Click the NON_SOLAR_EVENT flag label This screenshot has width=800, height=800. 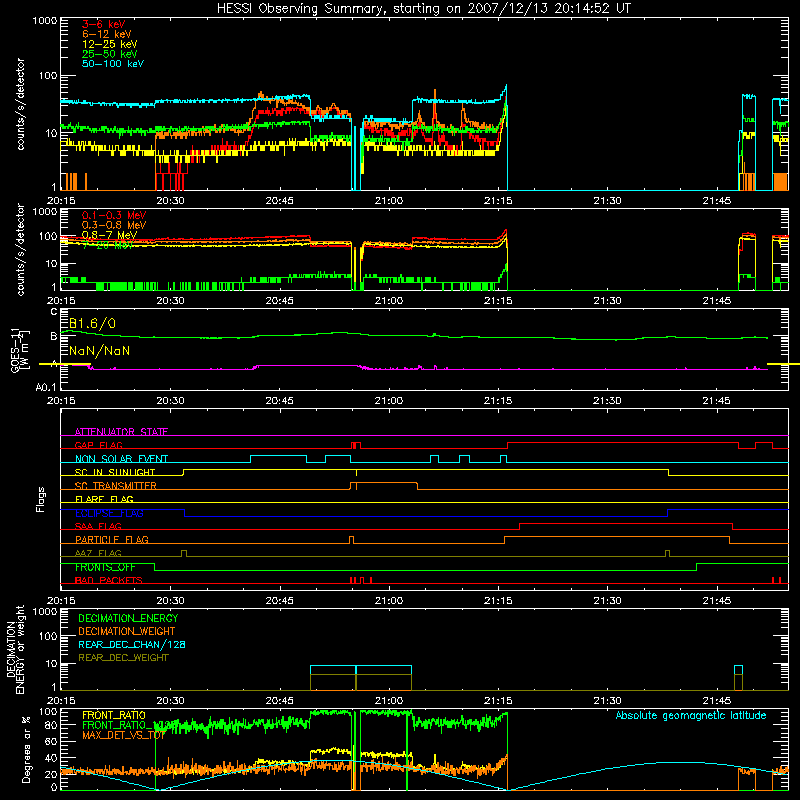pos(121,459)
